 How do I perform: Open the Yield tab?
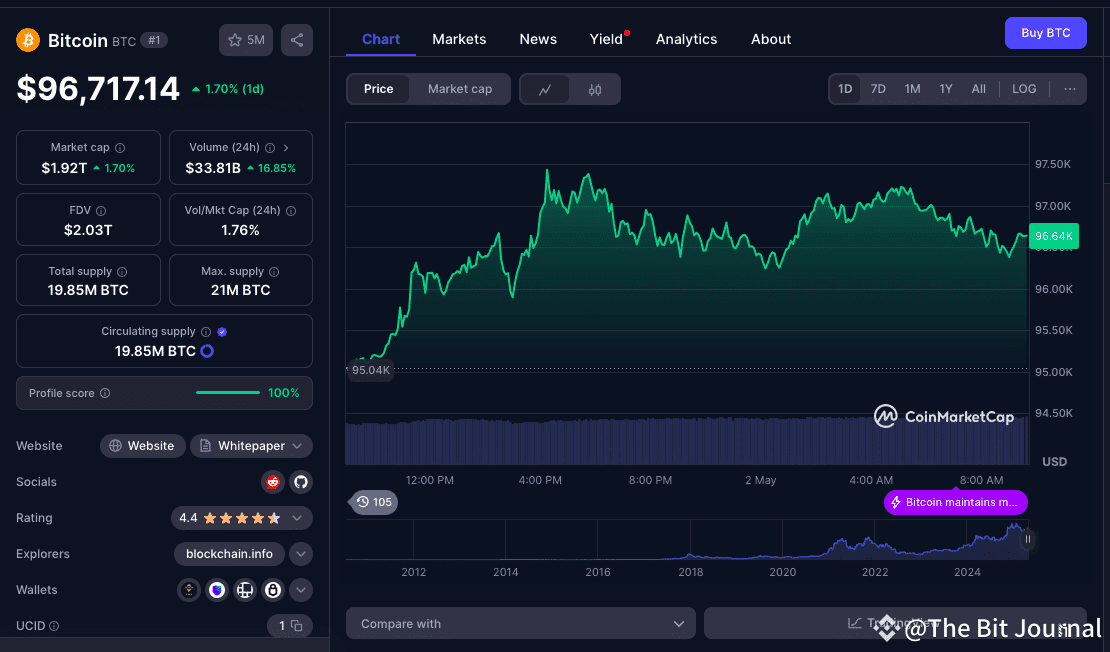pyautogui.click(x=607, y=40)
